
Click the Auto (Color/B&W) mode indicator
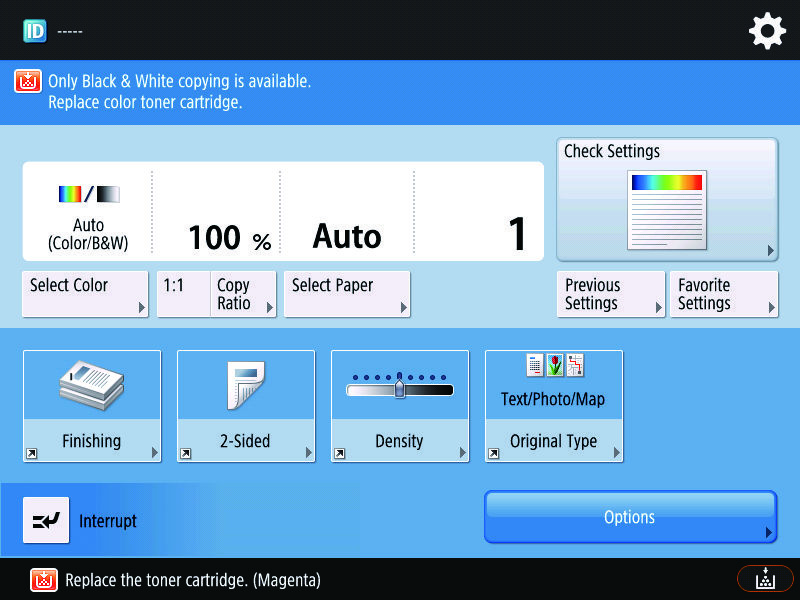[x=88, y=211]
